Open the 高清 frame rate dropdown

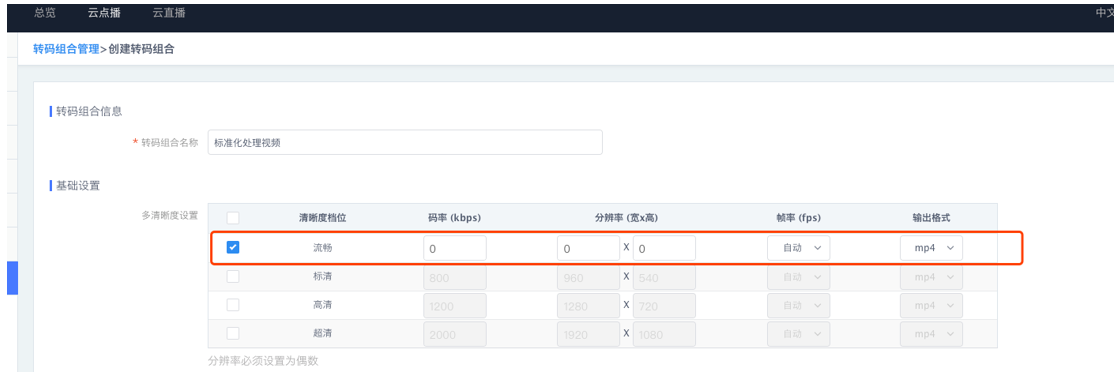point(799,305)
